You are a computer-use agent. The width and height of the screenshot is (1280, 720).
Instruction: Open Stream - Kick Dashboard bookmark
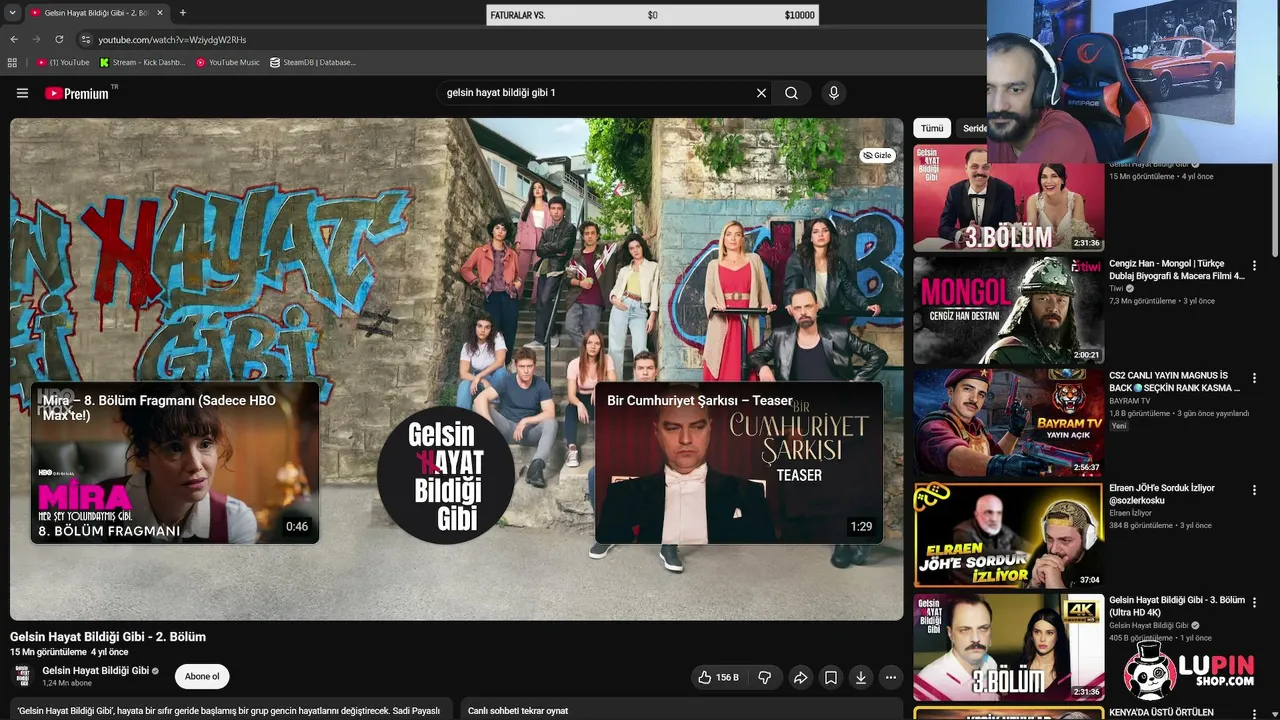click(x=142, y=62)
